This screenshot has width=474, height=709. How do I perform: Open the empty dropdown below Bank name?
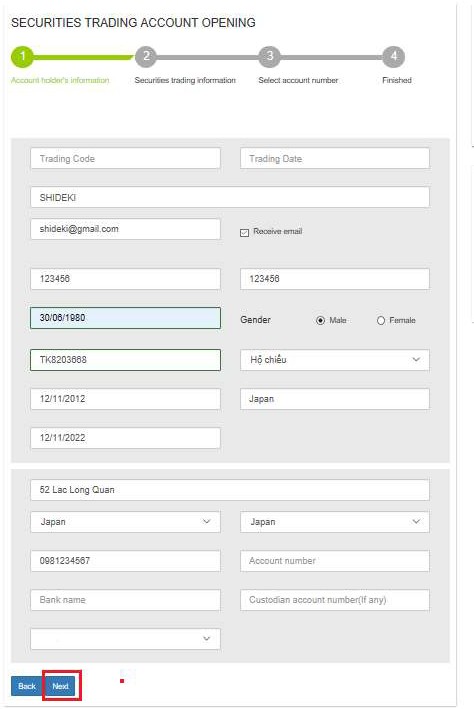pos(125,639)
